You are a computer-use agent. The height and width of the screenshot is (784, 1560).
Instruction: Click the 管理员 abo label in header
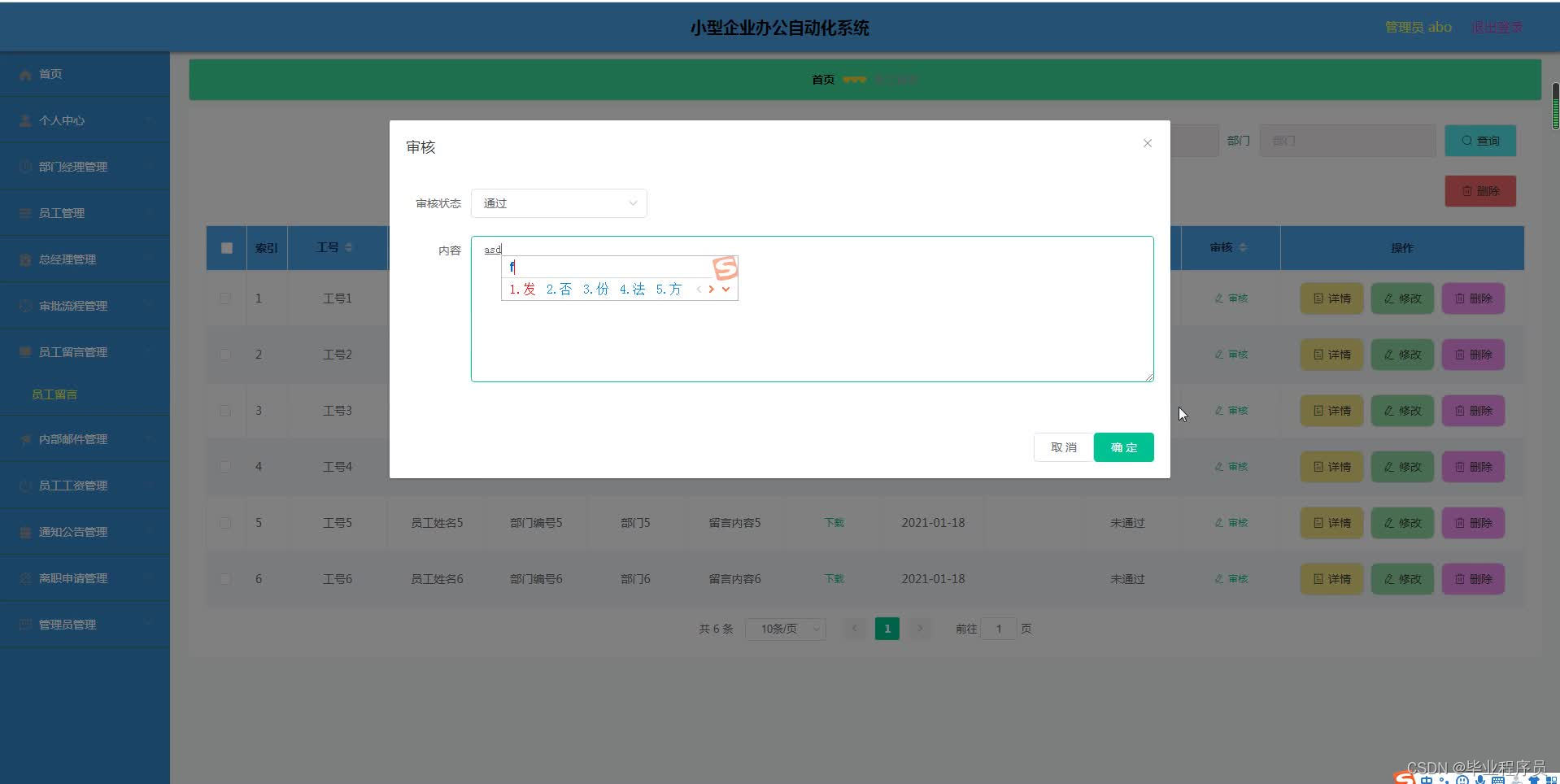click(x=1418, y=28)
